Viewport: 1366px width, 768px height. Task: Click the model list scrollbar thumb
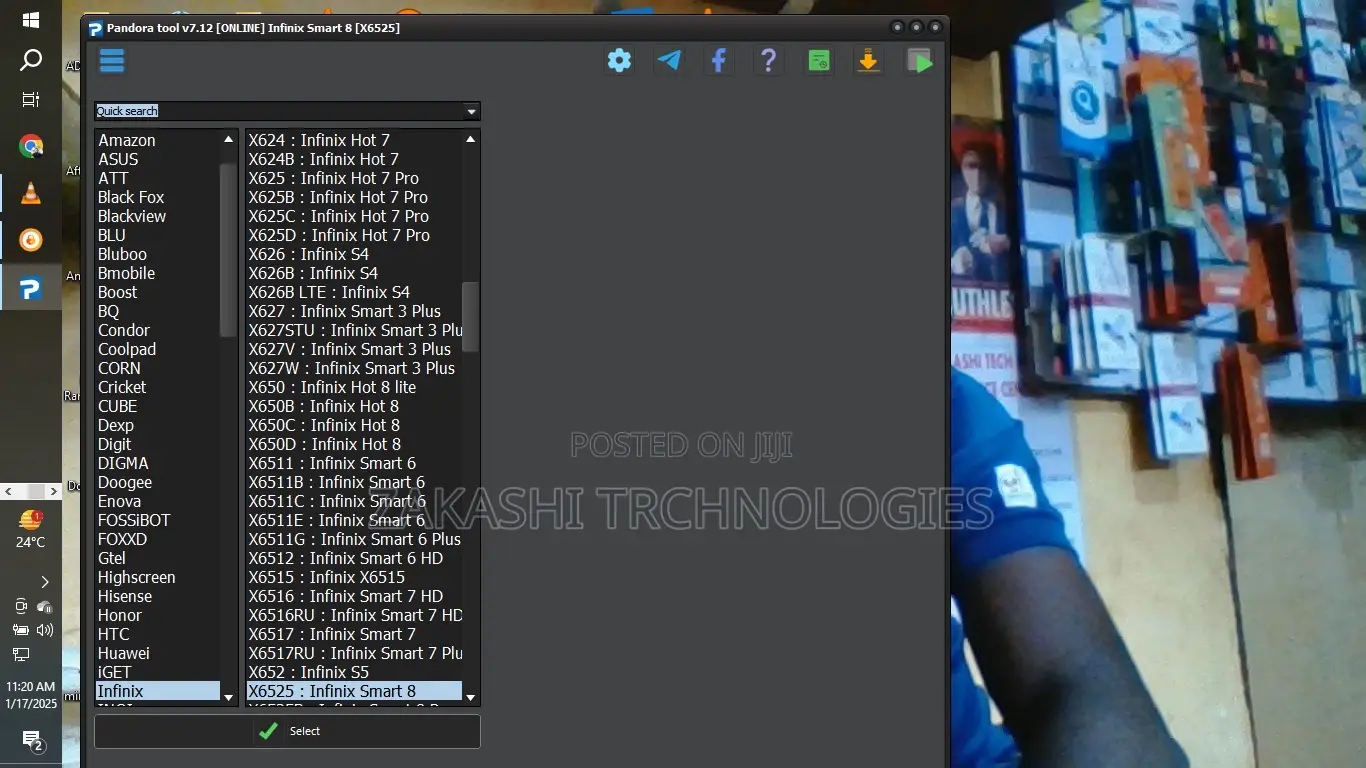[470, 316]
